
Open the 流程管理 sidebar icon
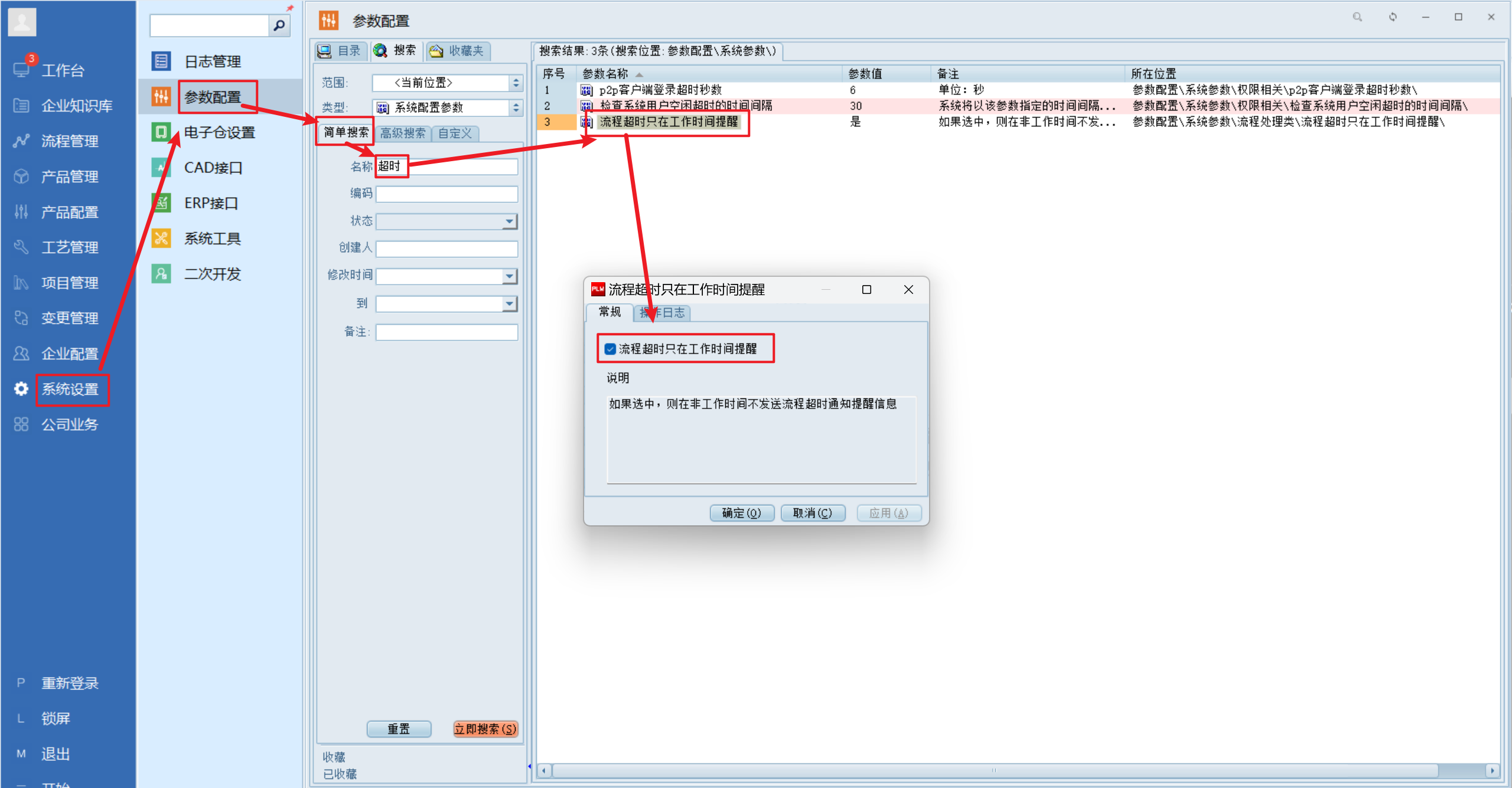click(21, 141)
